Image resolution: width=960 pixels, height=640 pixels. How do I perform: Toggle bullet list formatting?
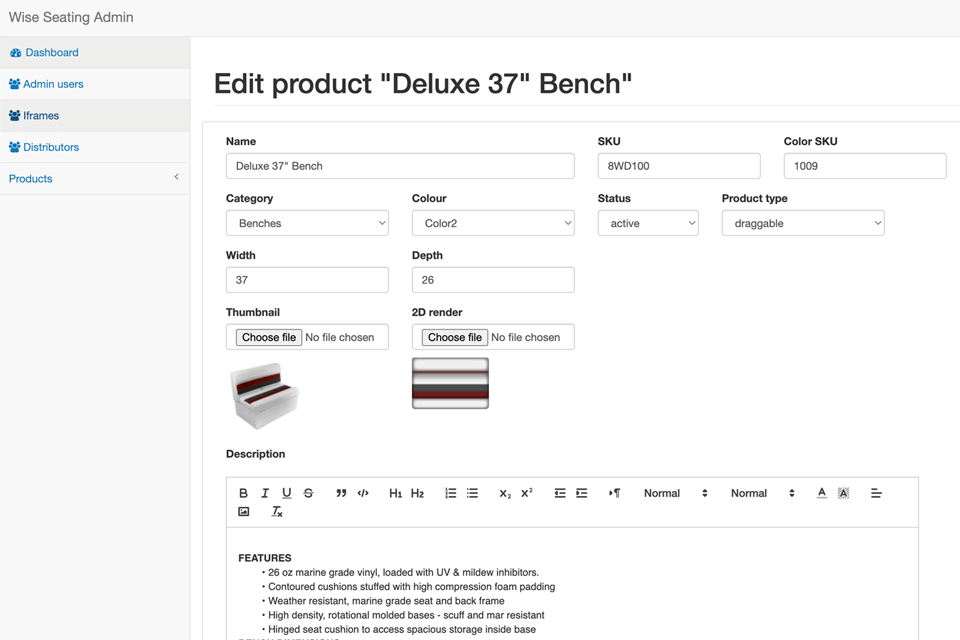472,493
